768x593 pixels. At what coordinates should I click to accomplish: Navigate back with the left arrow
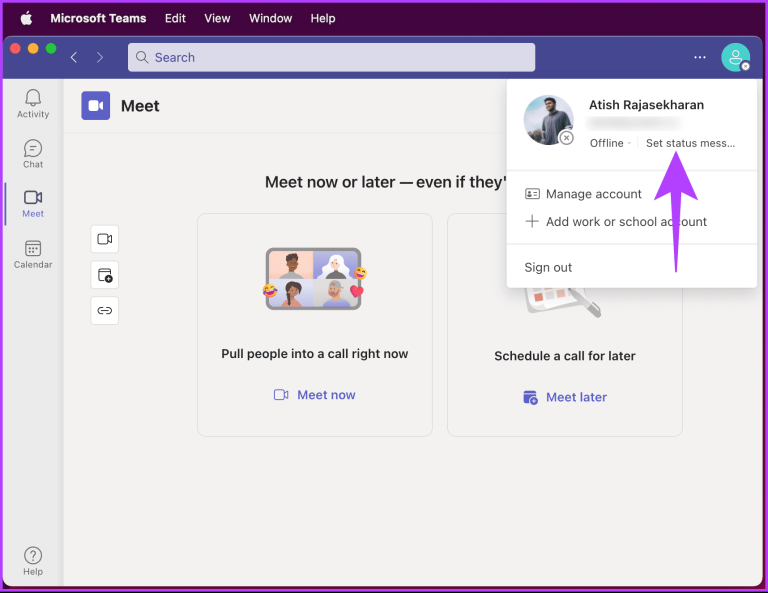[74, 58]
